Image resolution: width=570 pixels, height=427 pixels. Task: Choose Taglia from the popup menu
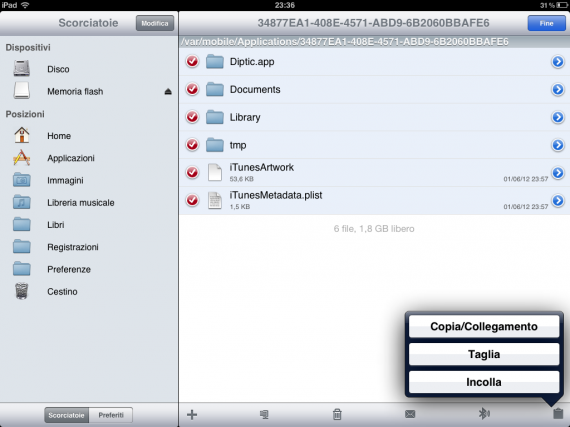click(x=483, y=354)
